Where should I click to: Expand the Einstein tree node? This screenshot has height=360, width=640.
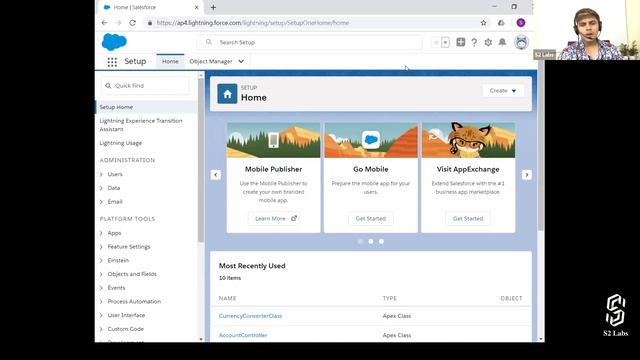(101, 260)
